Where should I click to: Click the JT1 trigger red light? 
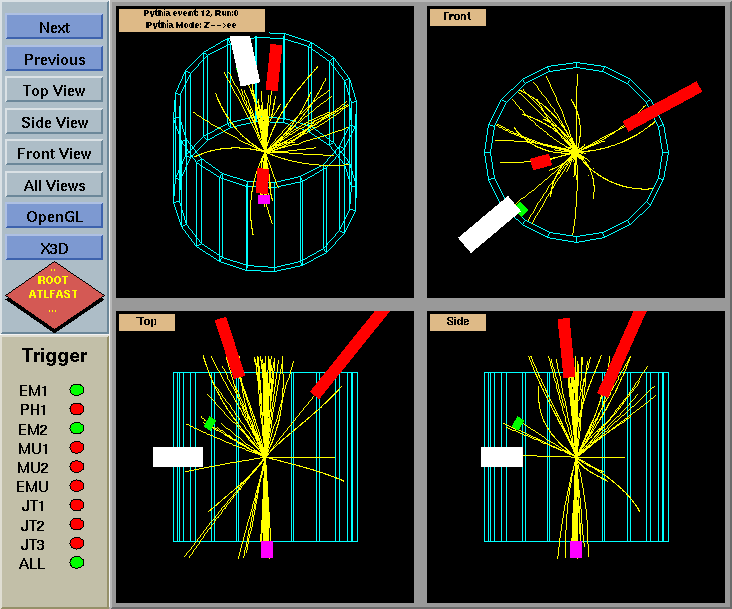(x=76, y=505)
